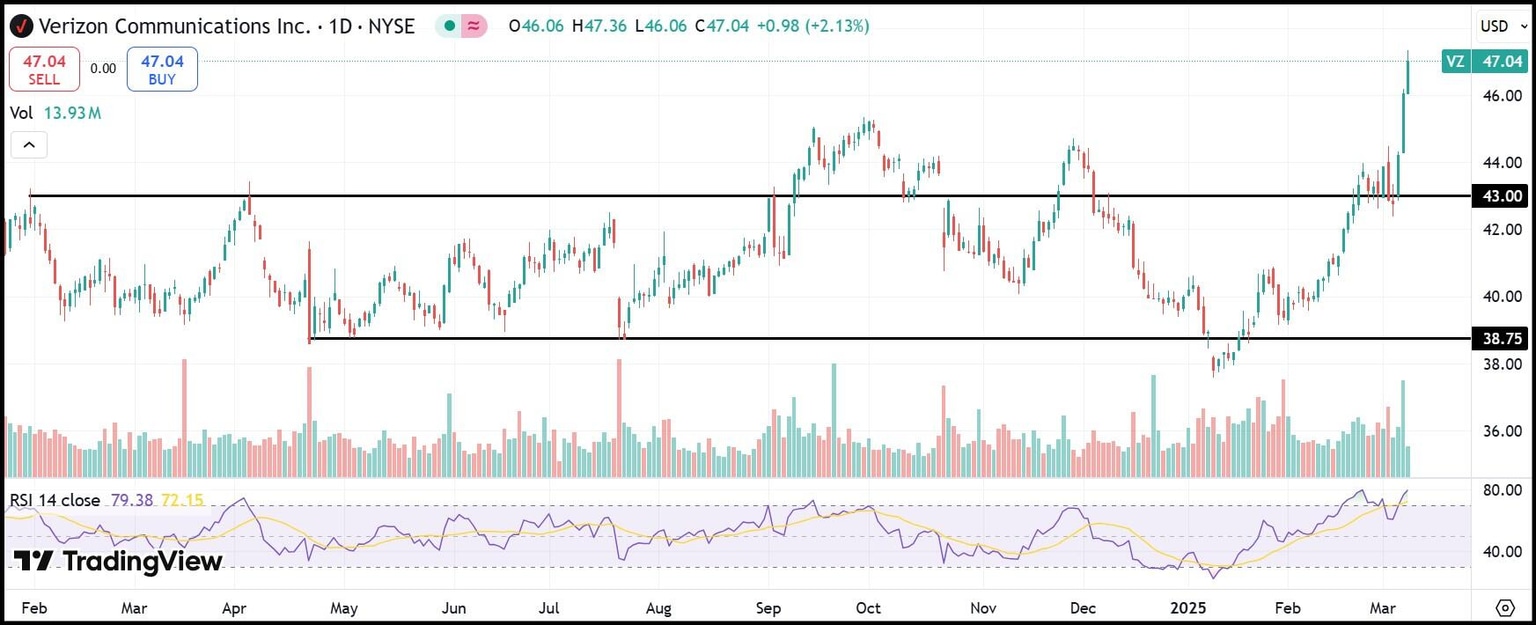Select the RSI 14 close legend
Viewport: 1536px width, 625px height.
pos(56,500)
